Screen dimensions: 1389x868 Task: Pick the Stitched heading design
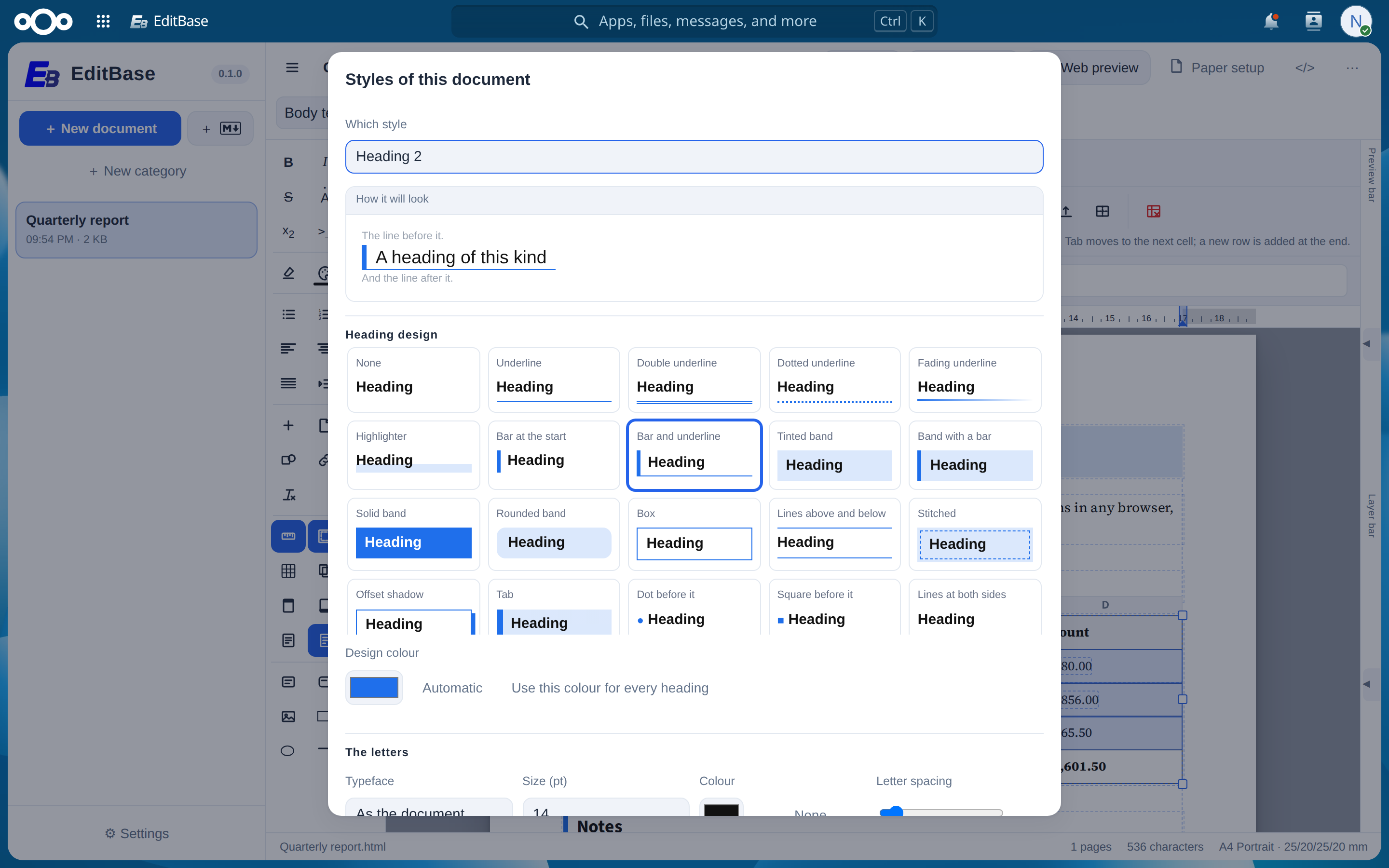tap(975, 534)
